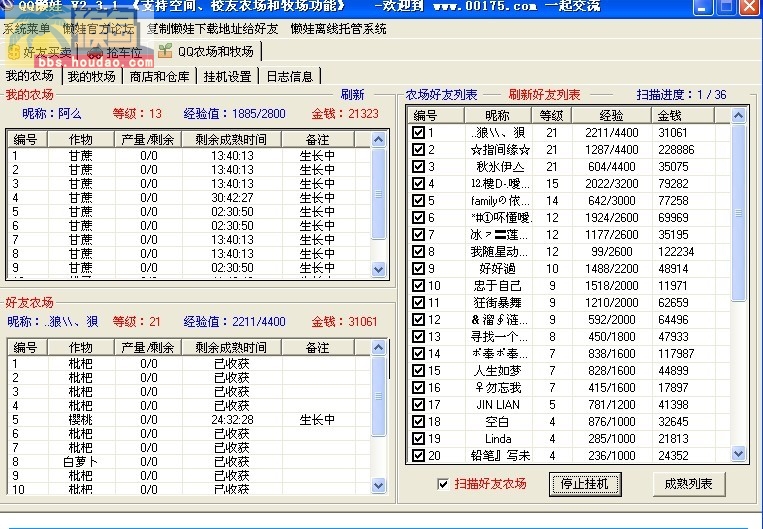
Task: Uncheck friend row 11 狂街暴舞 checkbox
Action: tap(418, 303)
